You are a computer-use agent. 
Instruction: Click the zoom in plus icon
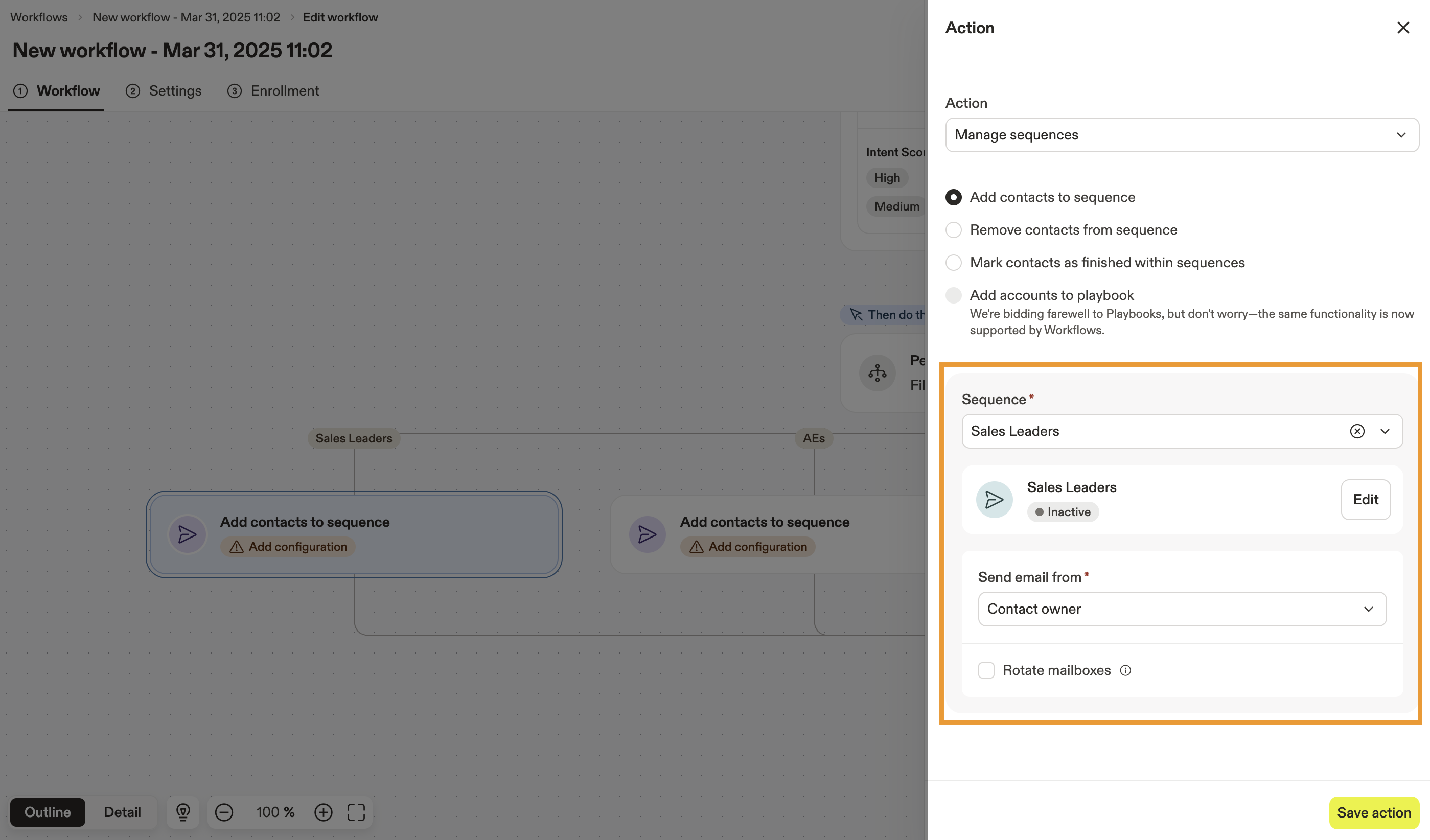(x=323, y=812)
